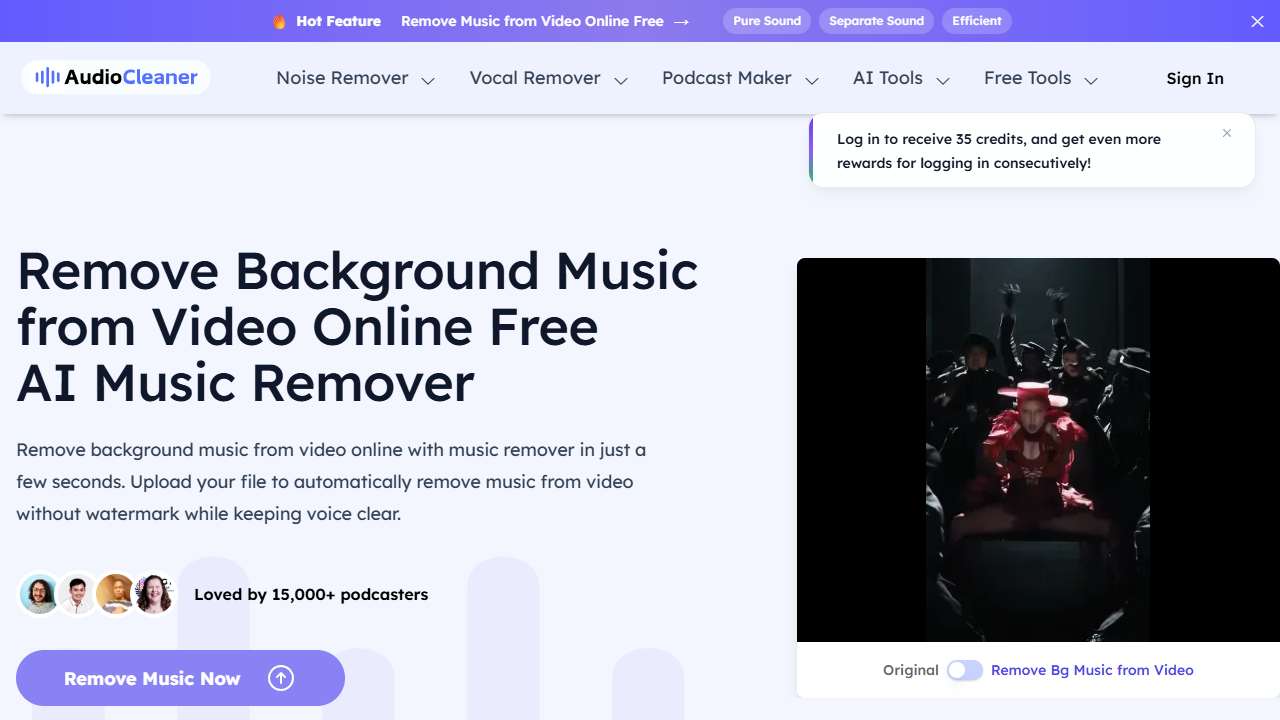Click the Sign In button
This screenshot has width=1280, height=720.
click(x=1194, y=78)
